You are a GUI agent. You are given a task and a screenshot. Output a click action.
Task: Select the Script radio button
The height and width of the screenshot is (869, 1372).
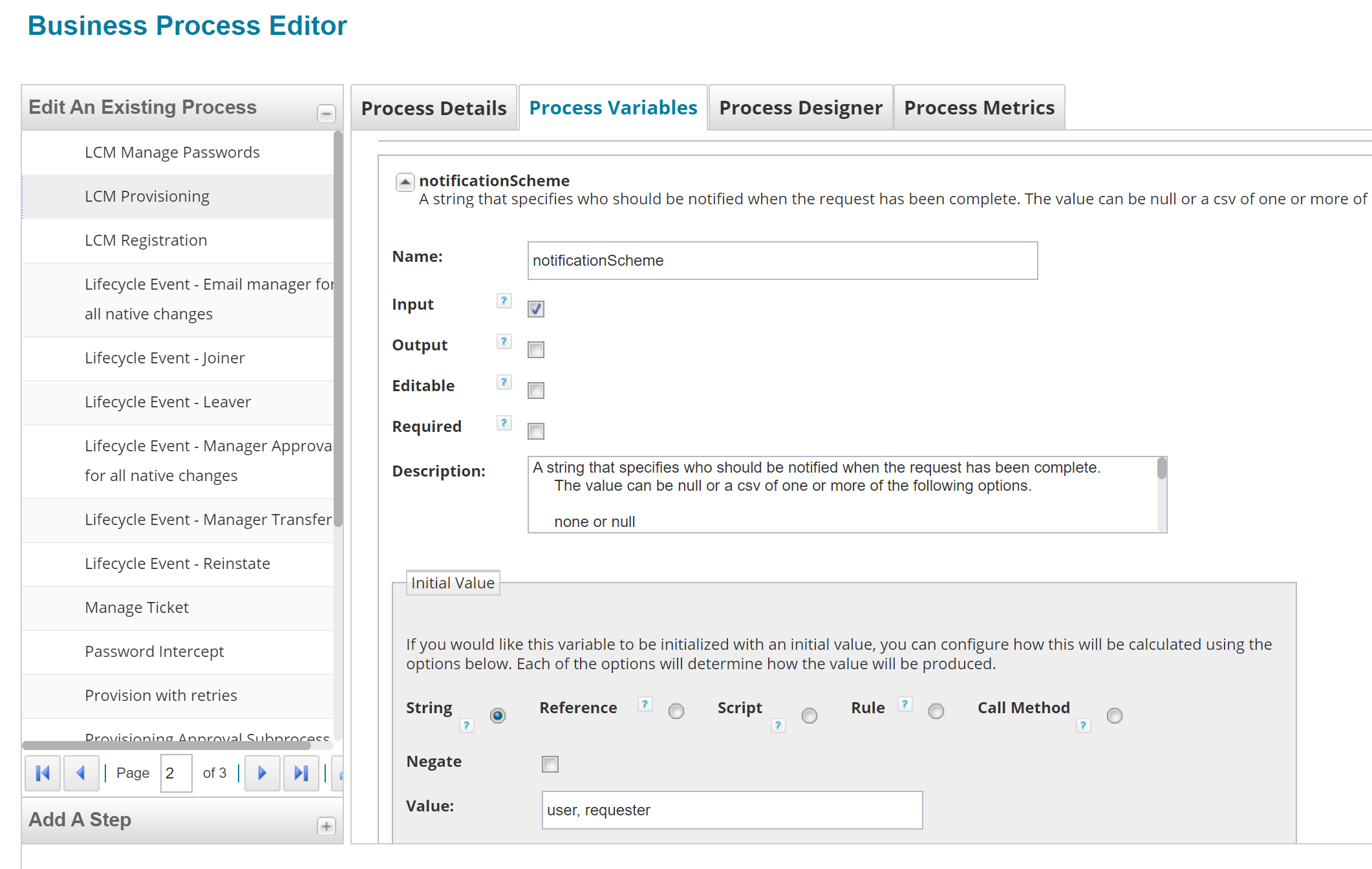tap(809, 715)
